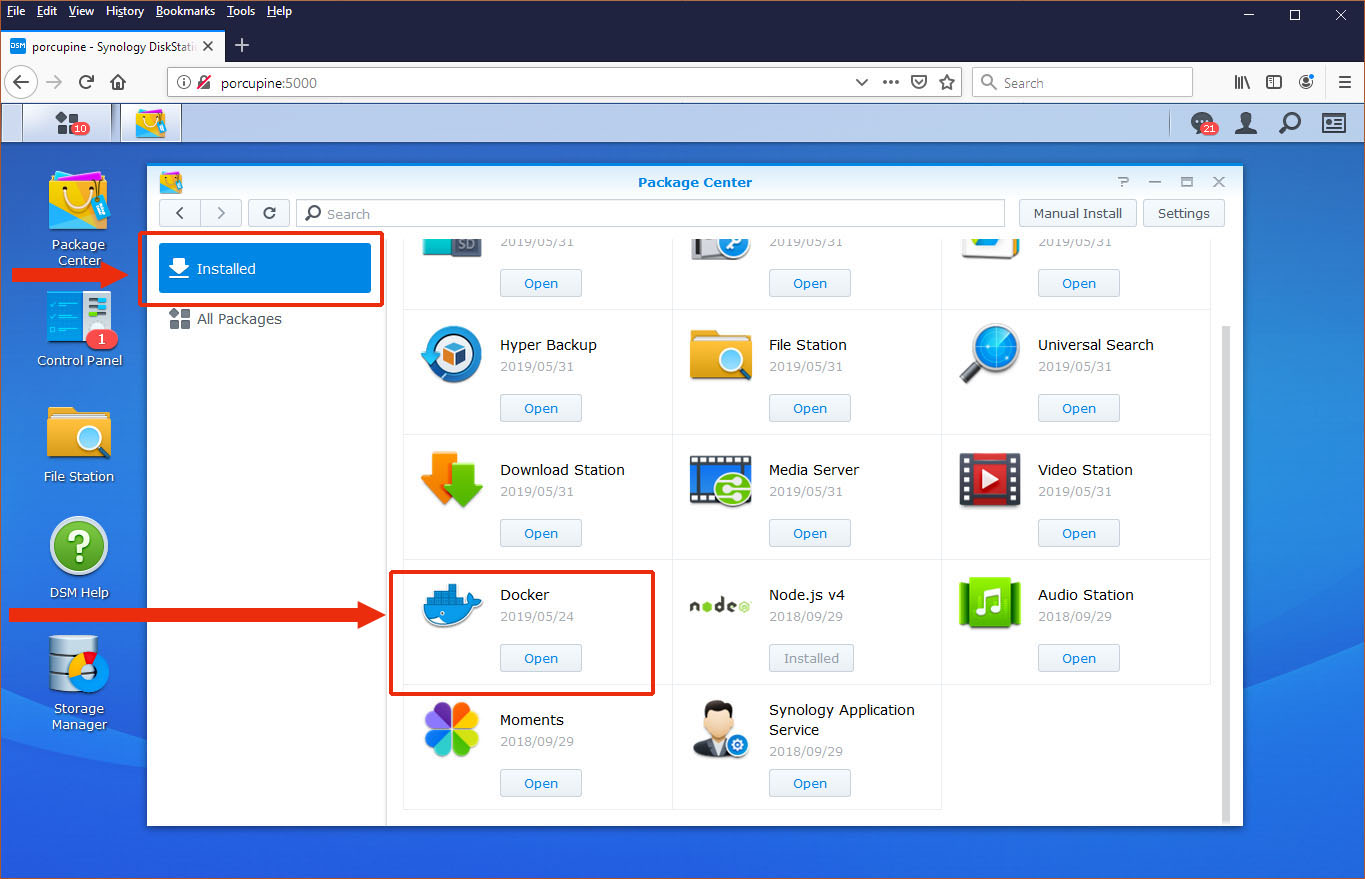Toggle the Firefox sidebar
The height and width of the screenshot is (879, 1365).
pyautogui.click(x=1274, y=83)
